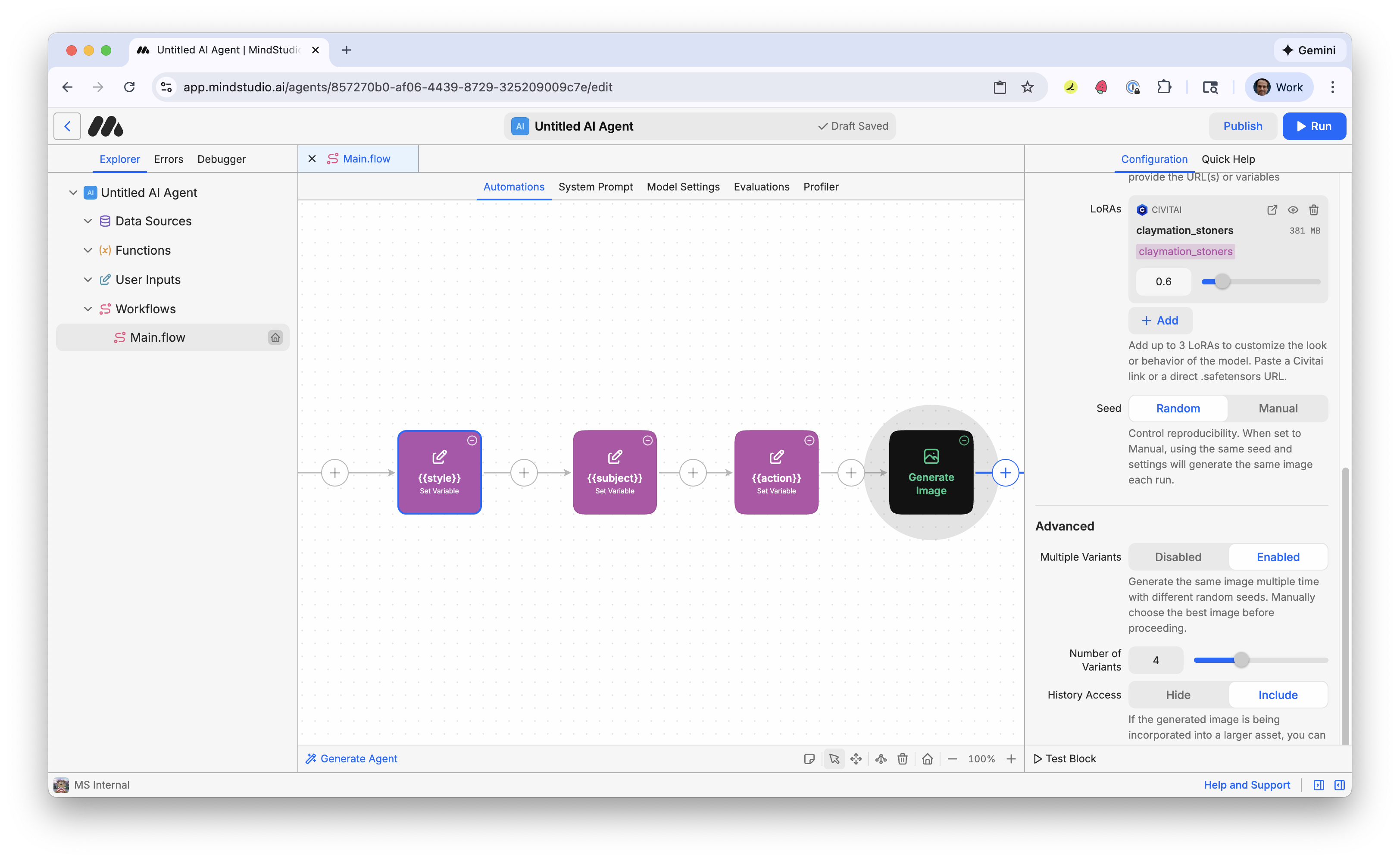Click the Generate Image block
This screenshot has height=861, width=1400.
click(931, 472)
